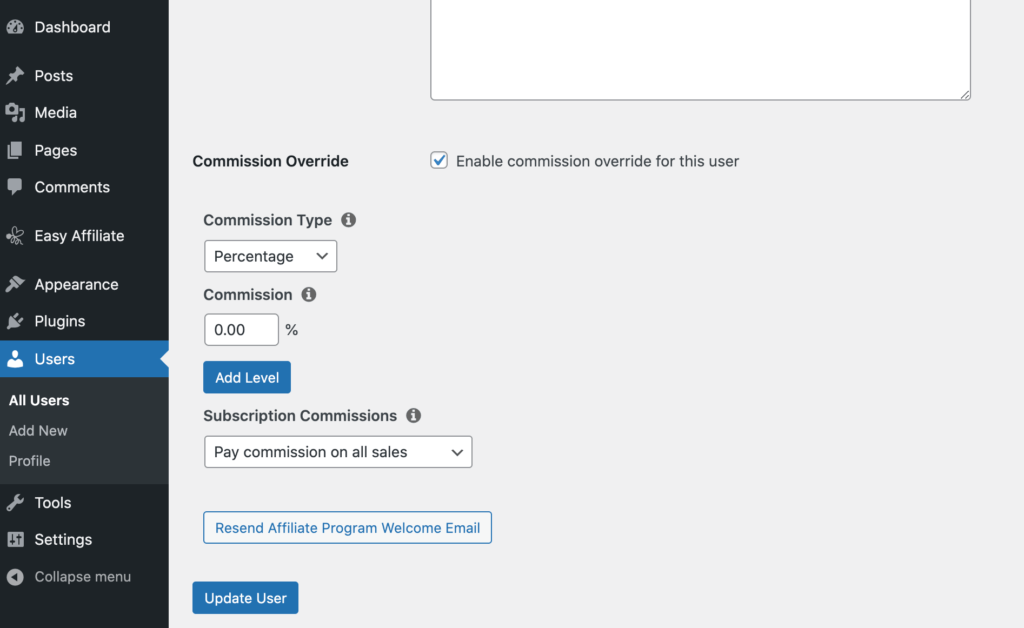
Task: Open Settings from the sidebar icon
Action: tap(15, 539)
